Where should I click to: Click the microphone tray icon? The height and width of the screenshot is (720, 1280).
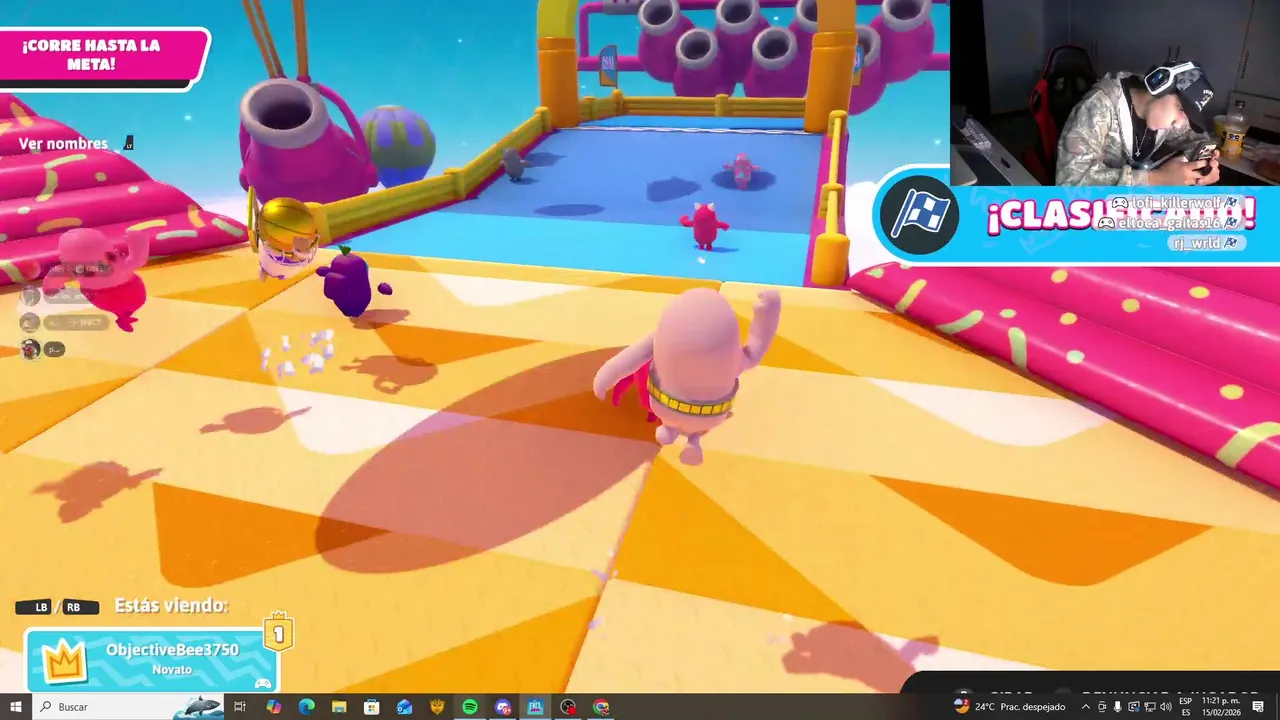(1117, 707)
